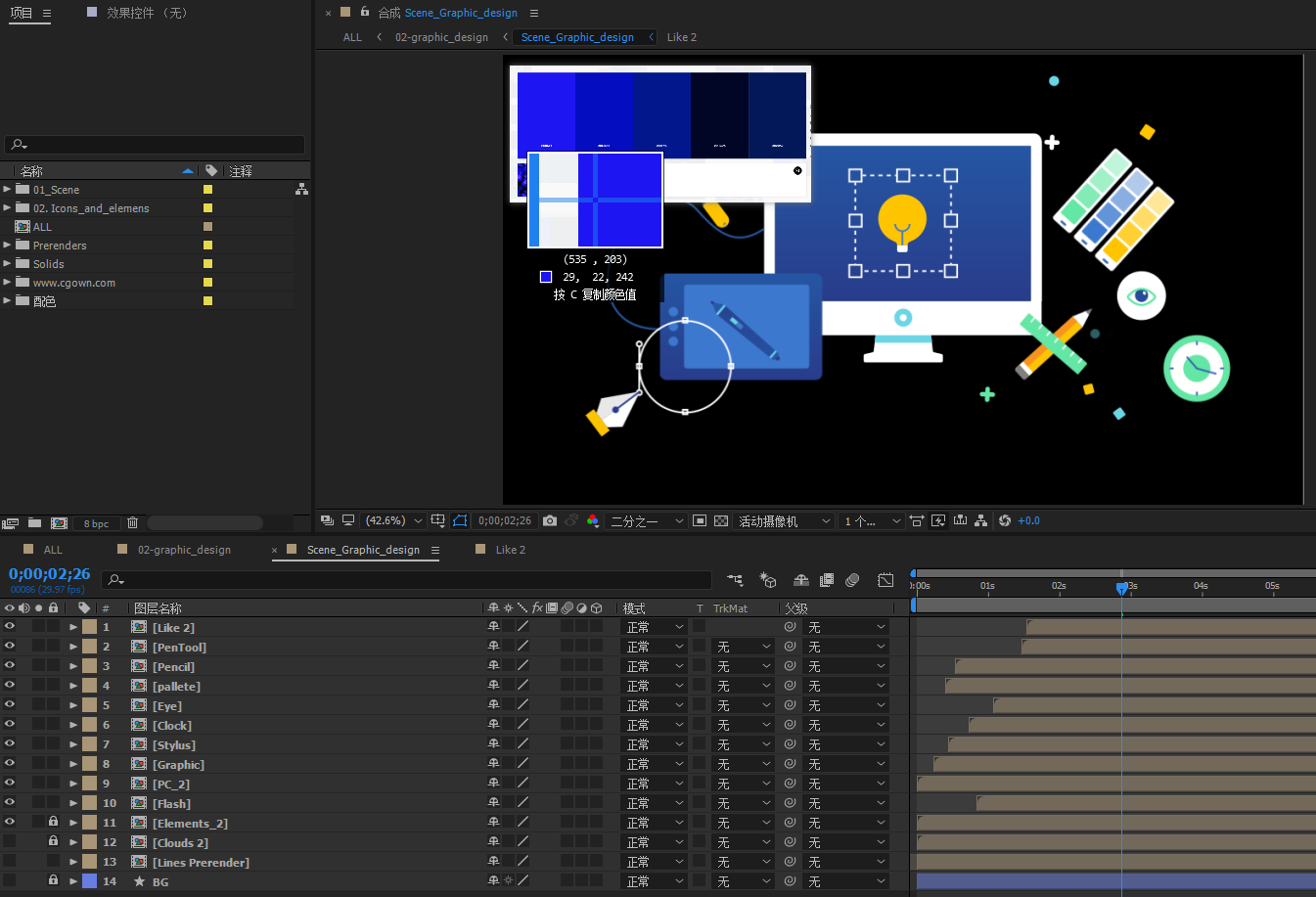Screen dimensions: 1316x897
Task: Hide the Like 2 layer
Action: pos(10,626)
